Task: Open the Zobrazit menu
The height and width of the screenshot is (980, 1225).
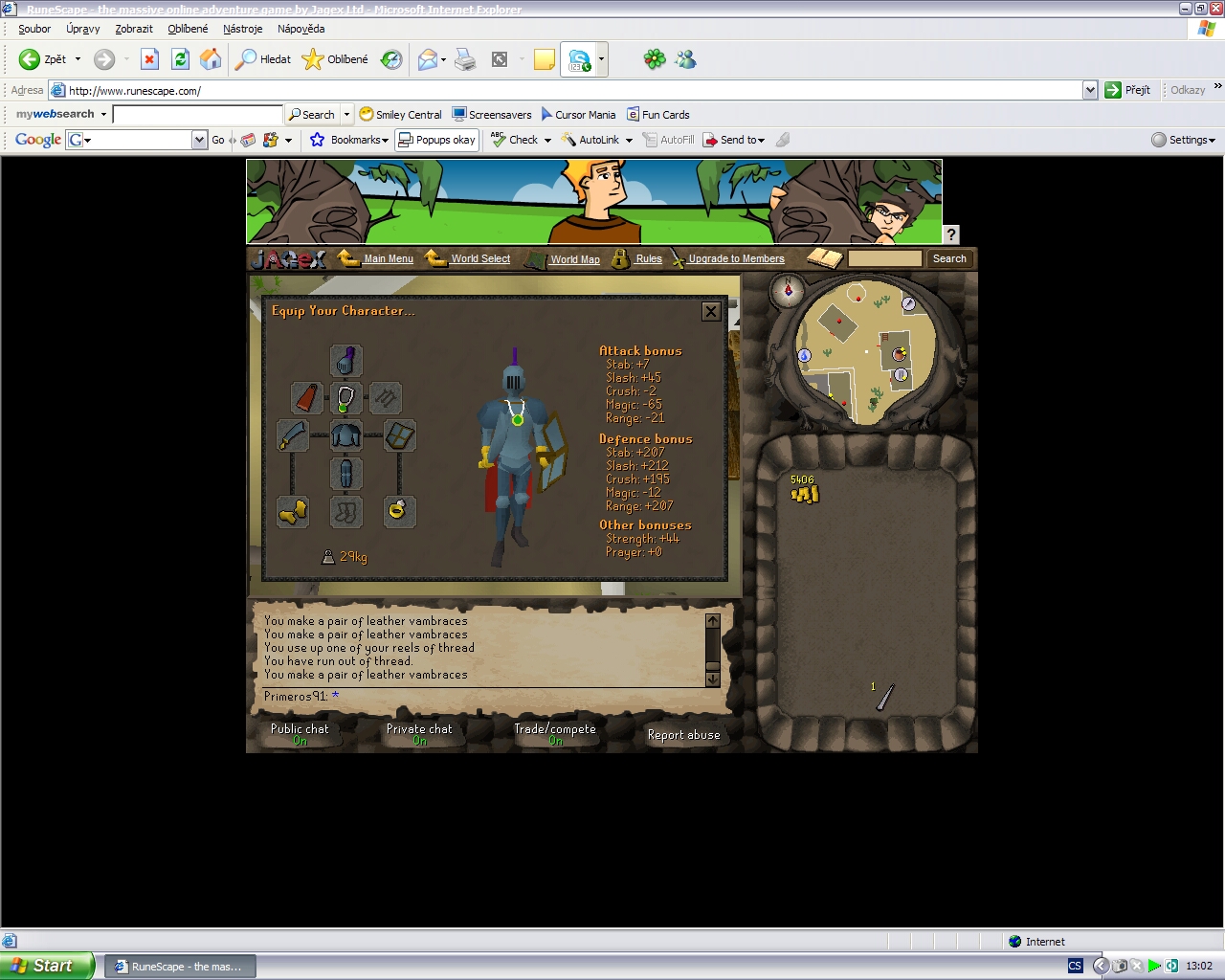Action: click(134, 29)
